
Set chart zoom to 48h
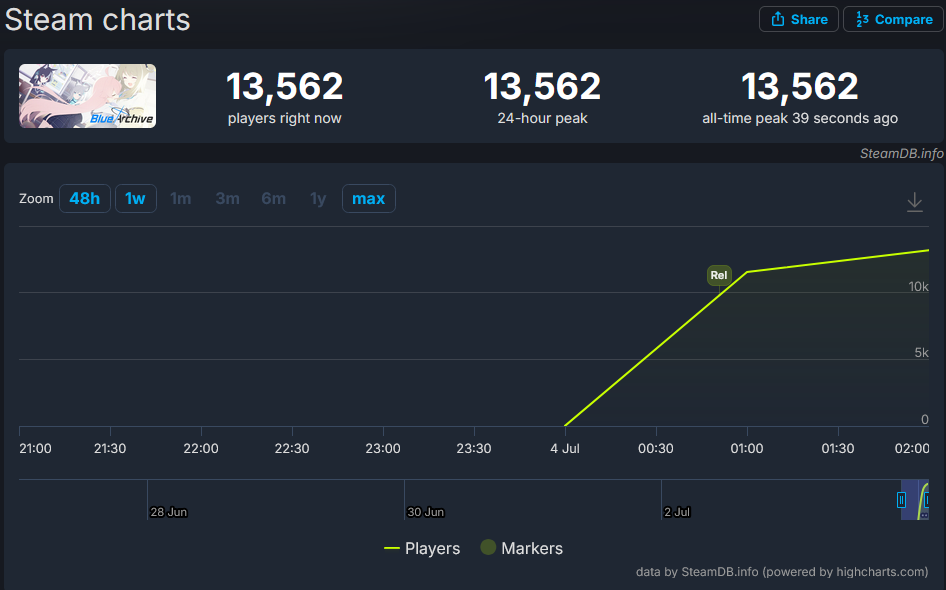(84, 198)
